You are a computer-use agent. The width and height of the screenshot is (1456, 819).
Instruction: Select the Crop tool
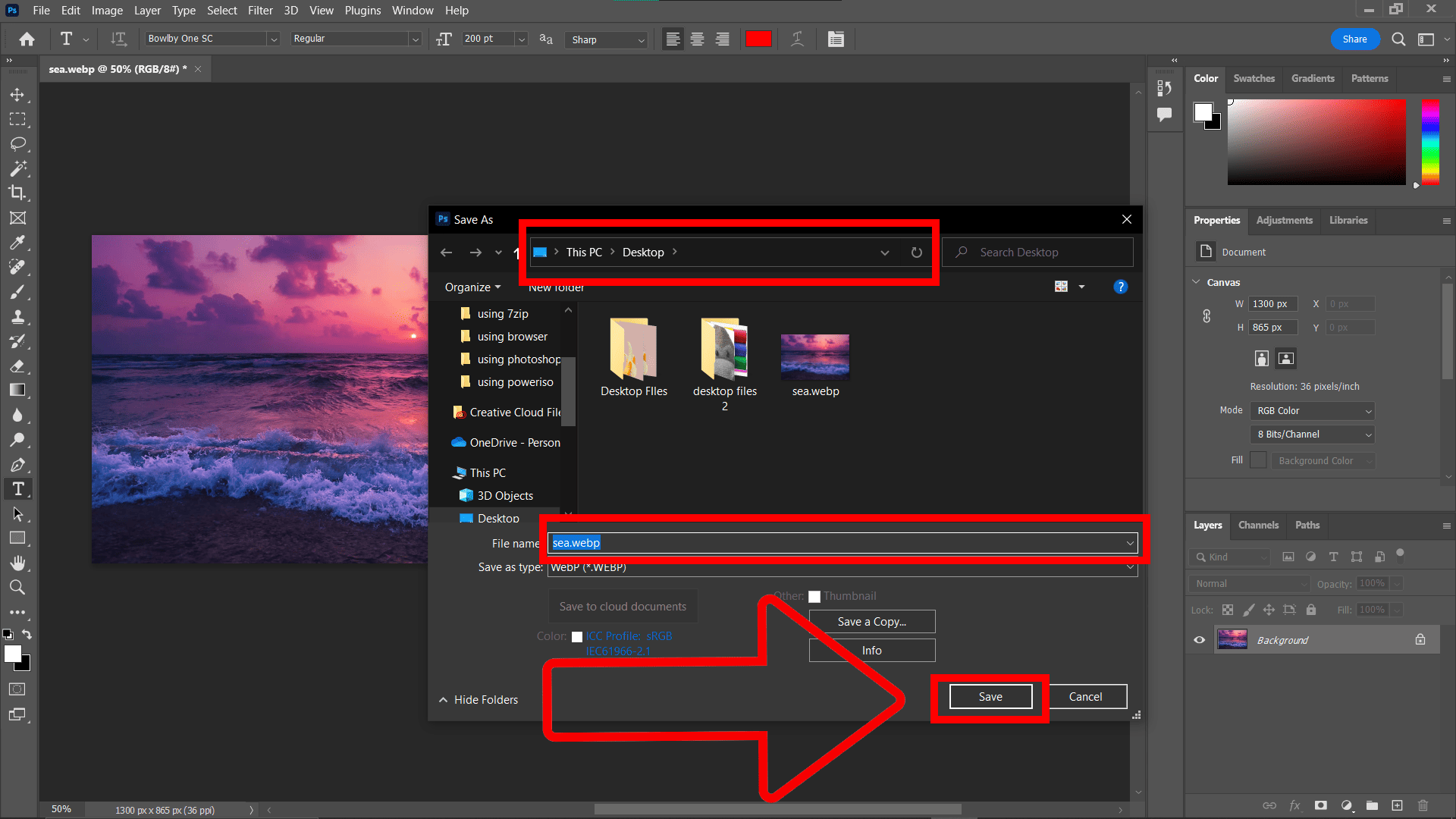pyautogui.click(x=19, y=193)
